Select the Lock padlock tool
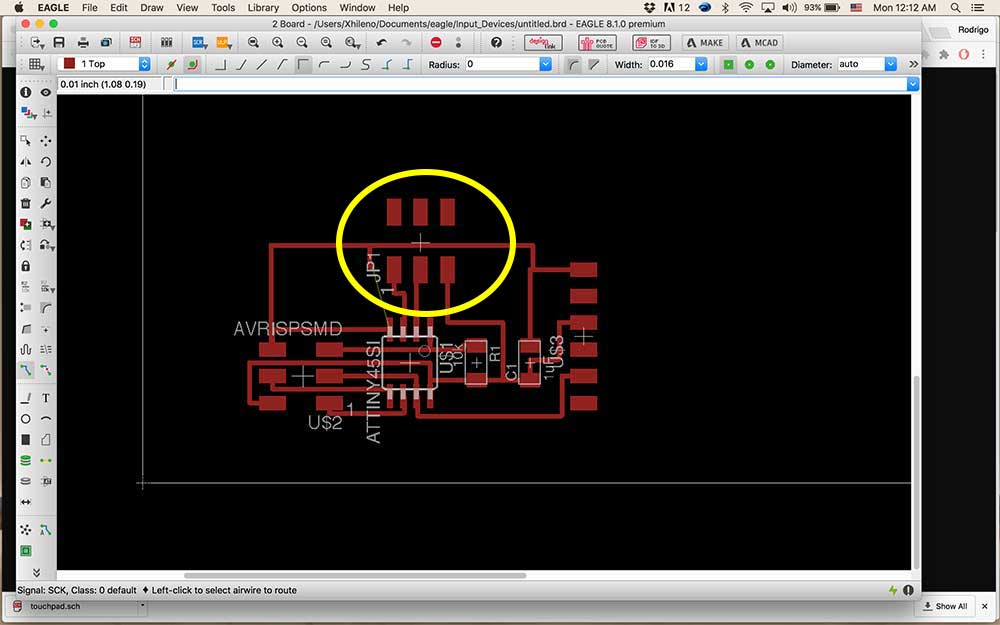 tap(26, 265)
